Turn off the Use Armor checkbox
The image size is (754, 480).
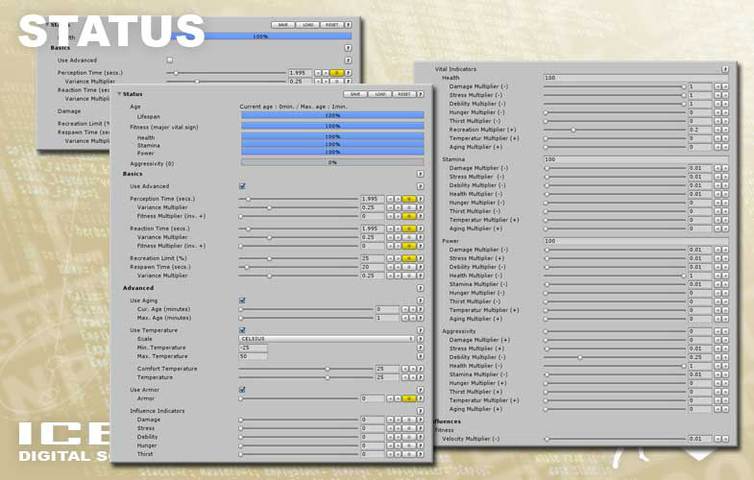click(242, 389)
